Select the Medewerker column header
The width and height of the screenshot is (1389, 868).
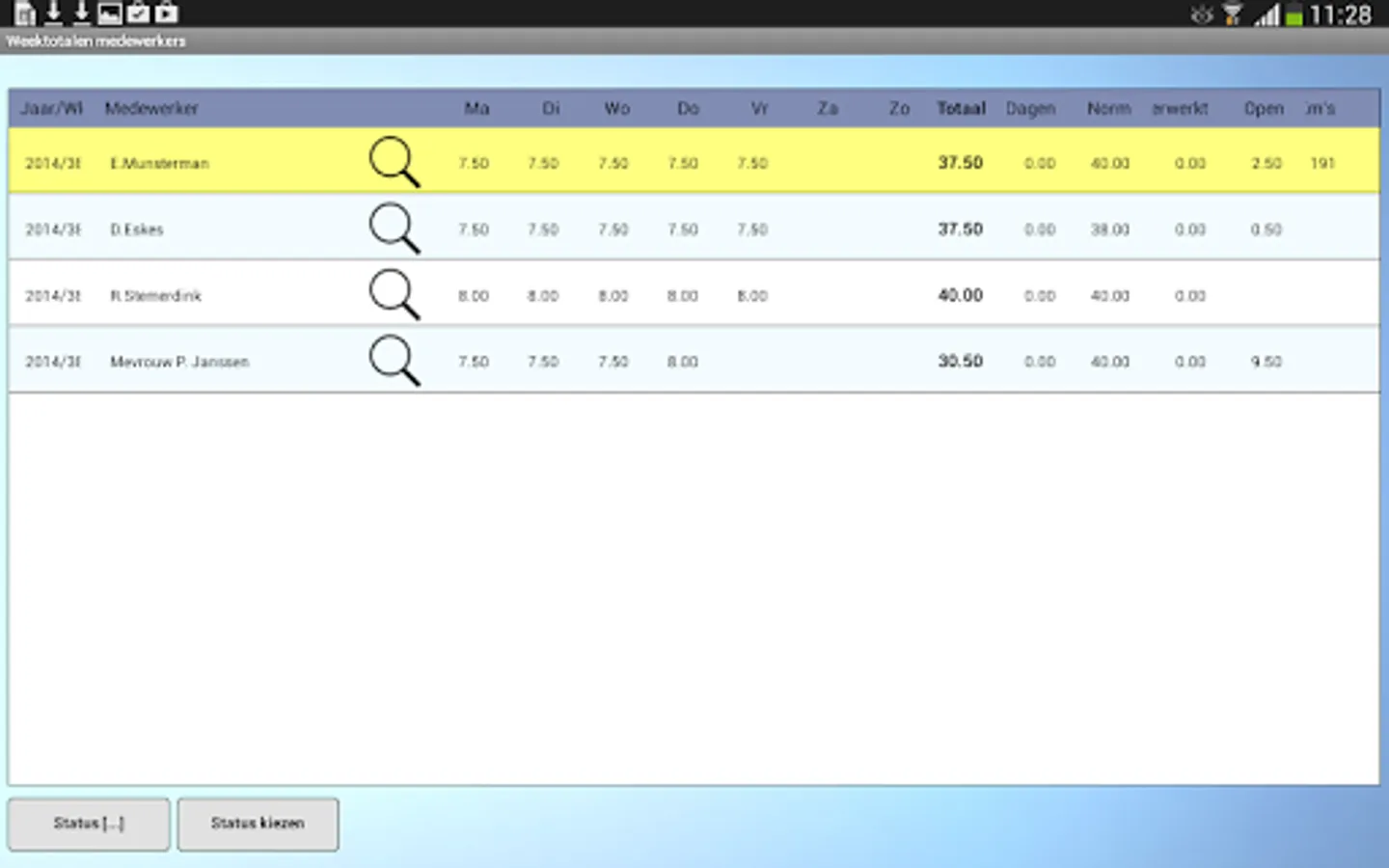[151, 108]
